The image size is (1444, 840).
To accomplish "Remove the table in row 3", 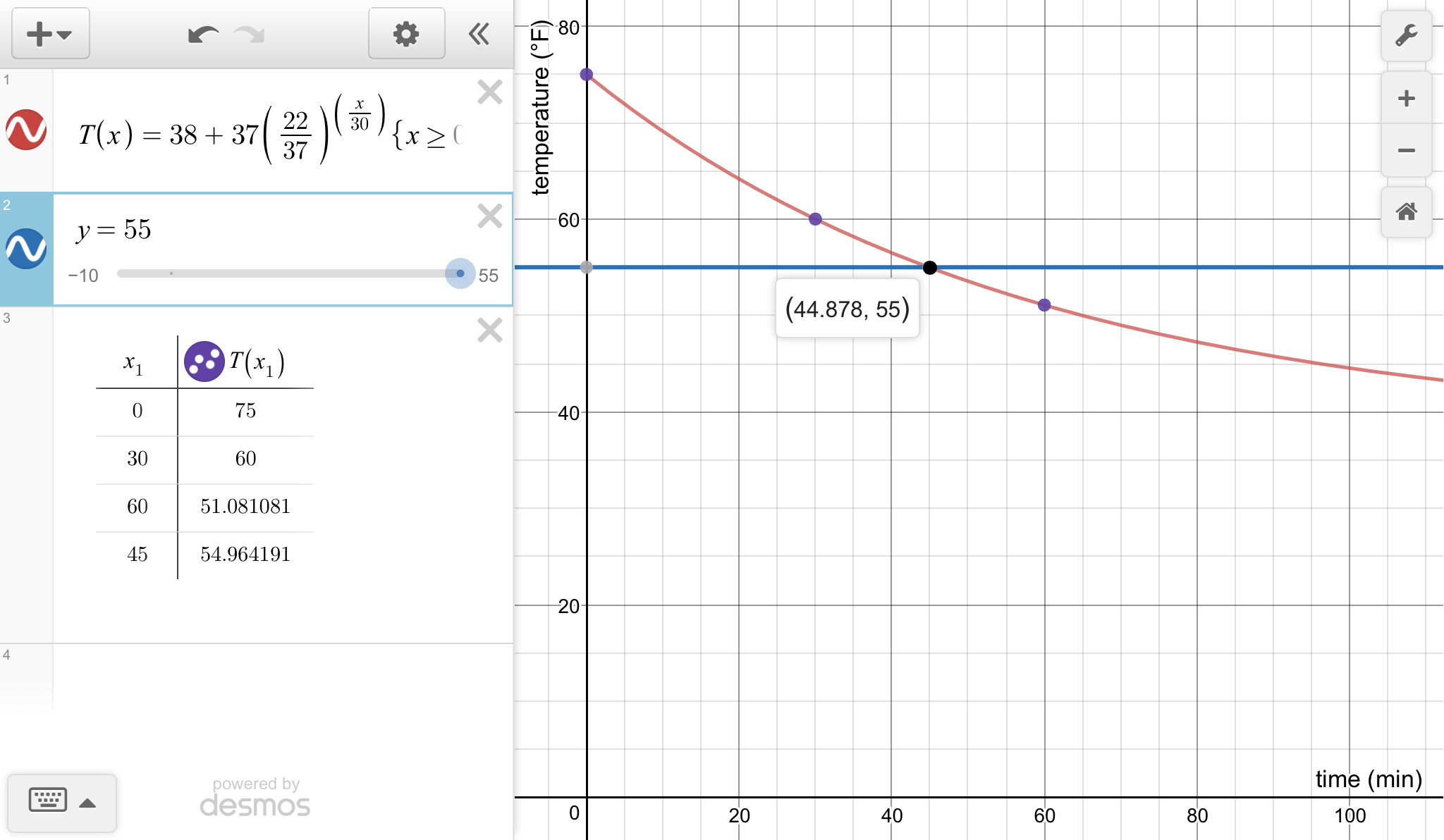I will (x=489, y=330).
